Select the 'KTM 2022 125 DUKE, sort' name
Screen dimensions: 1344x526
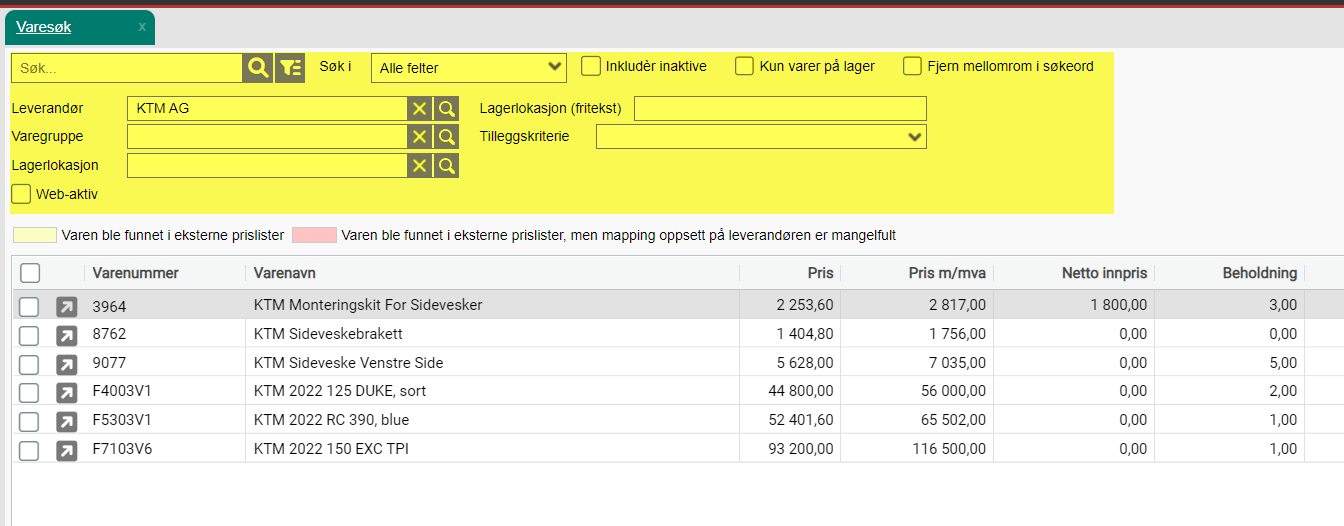340,391
